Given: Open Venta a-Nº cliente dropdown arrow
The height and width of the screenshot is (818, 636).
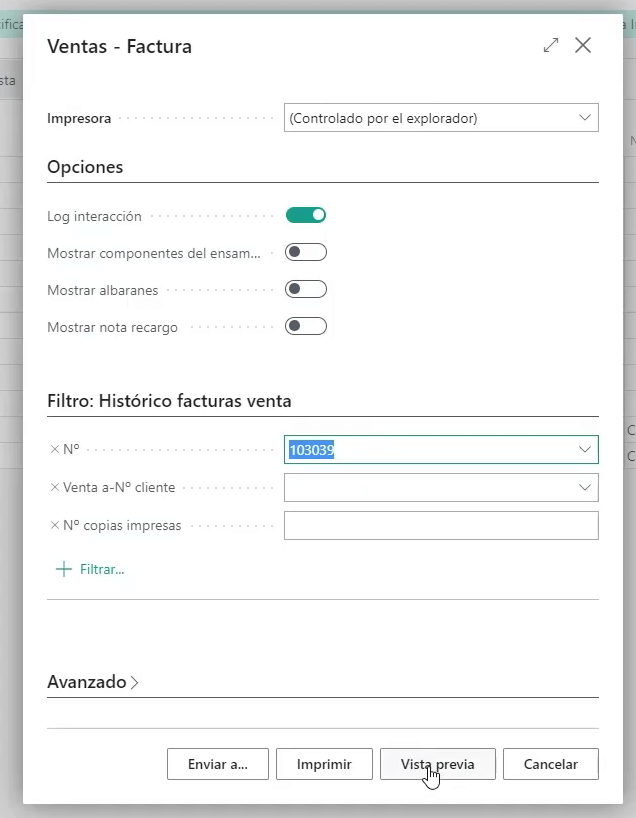Looking at the screenshot, I should [584, 488].
